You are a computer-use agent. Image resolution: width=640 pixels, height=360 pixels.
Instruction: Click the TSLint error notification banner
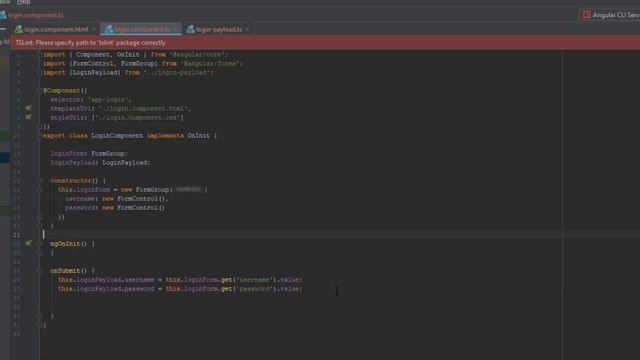click(x=325, y=43)
